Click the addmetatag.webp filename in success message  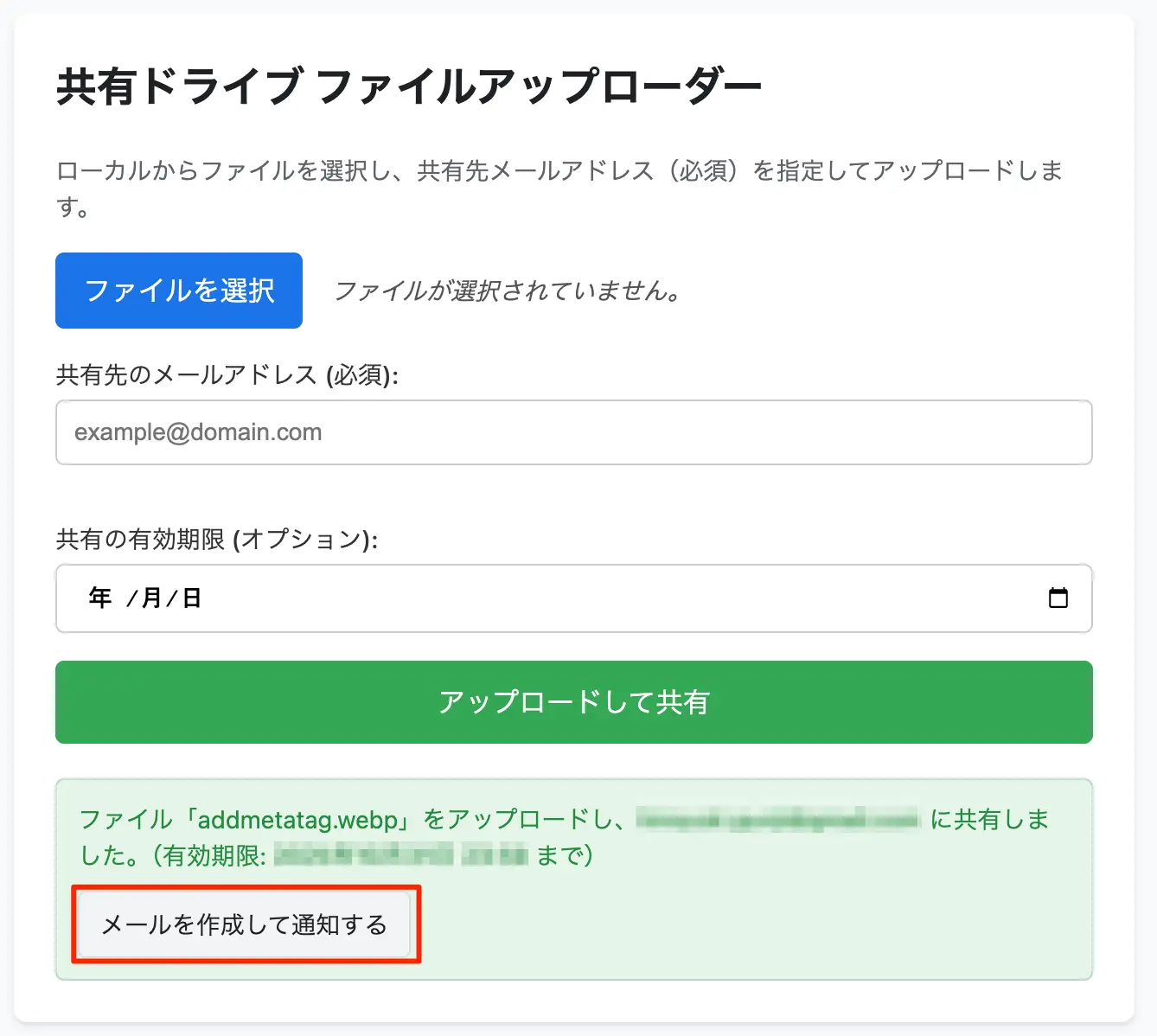(297, 819)
